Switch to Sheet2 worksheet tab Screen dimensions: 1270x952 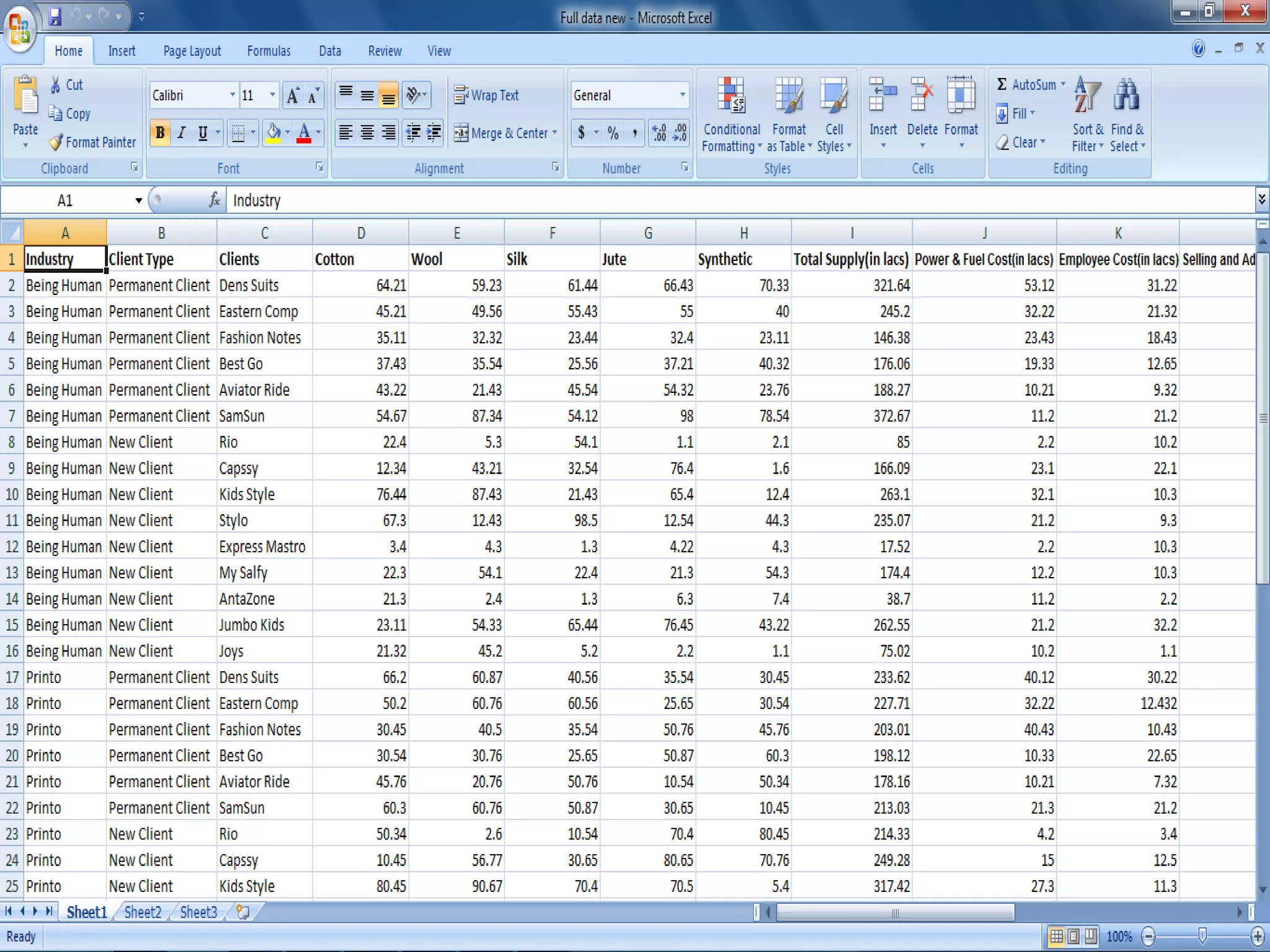[x=143, y=912]
